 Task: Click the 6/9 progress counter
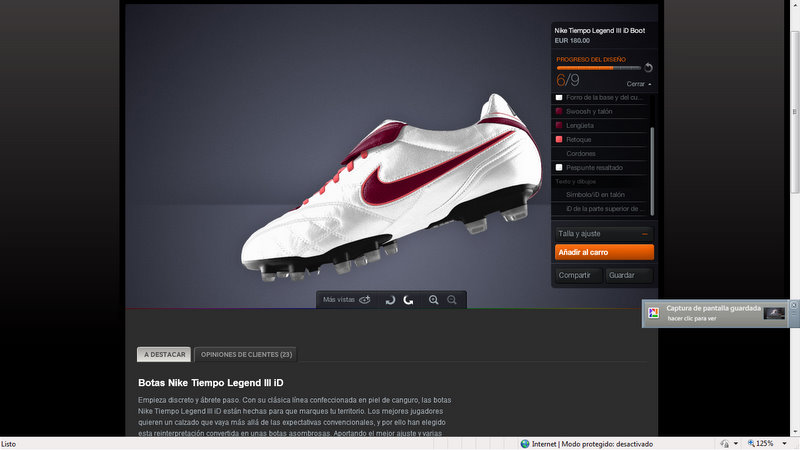[568, 80]
